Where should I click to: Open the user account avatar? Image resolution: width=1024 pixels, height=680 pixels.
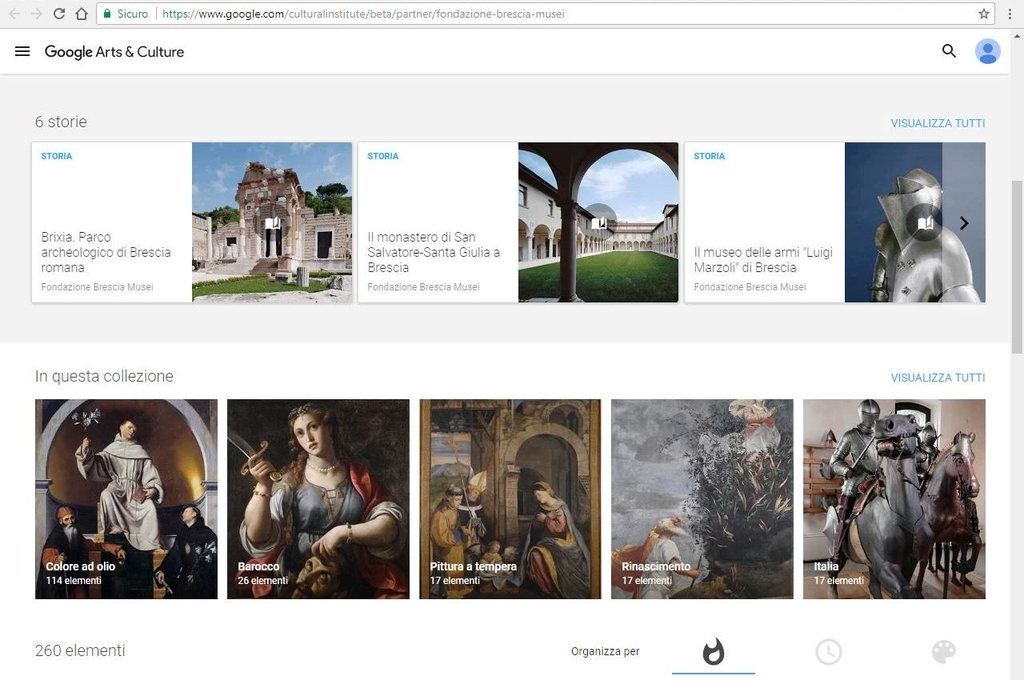point(987,51)
